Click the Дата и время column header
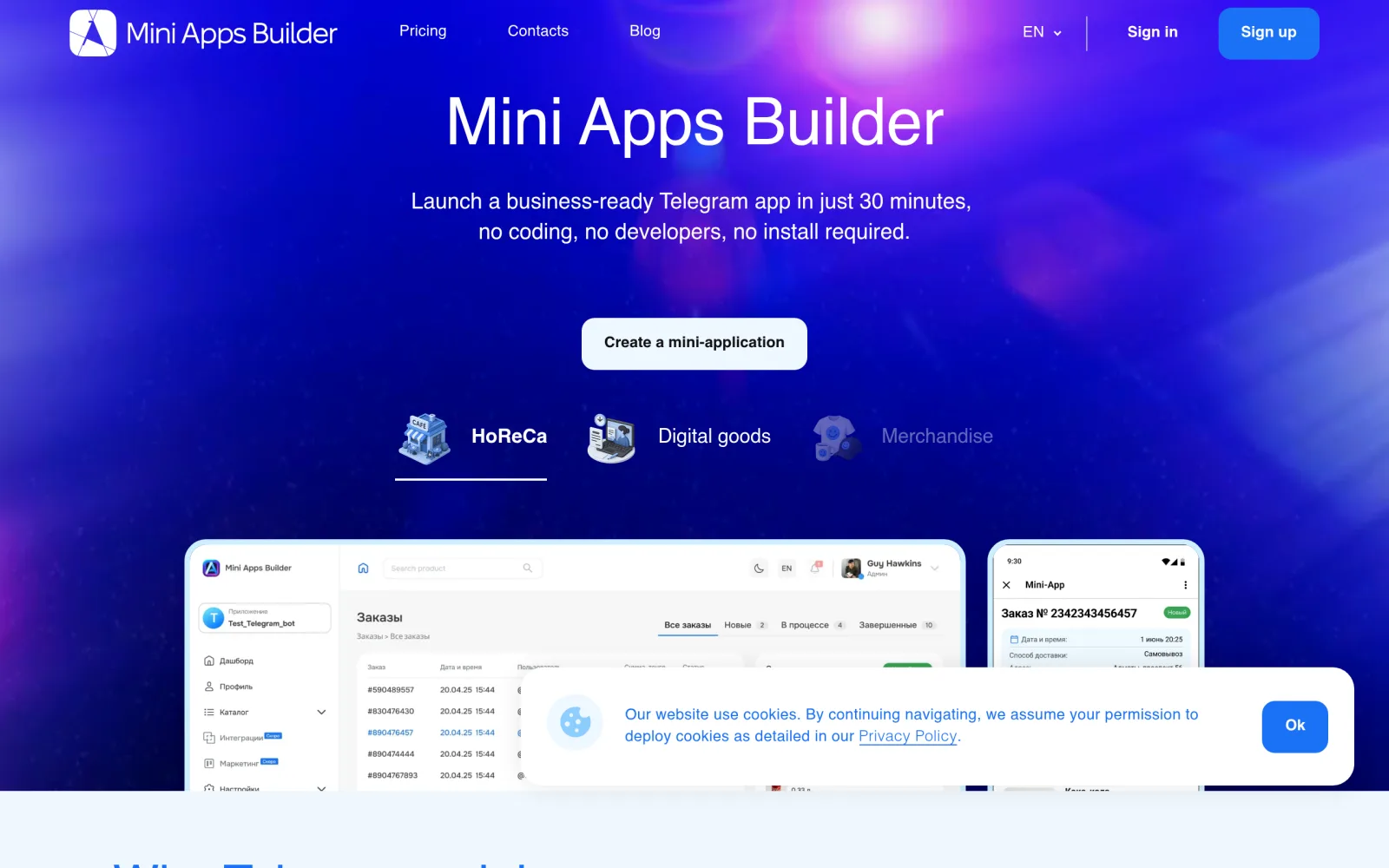The height and width of the screenshot is (868, 1389). click(460, 667)
